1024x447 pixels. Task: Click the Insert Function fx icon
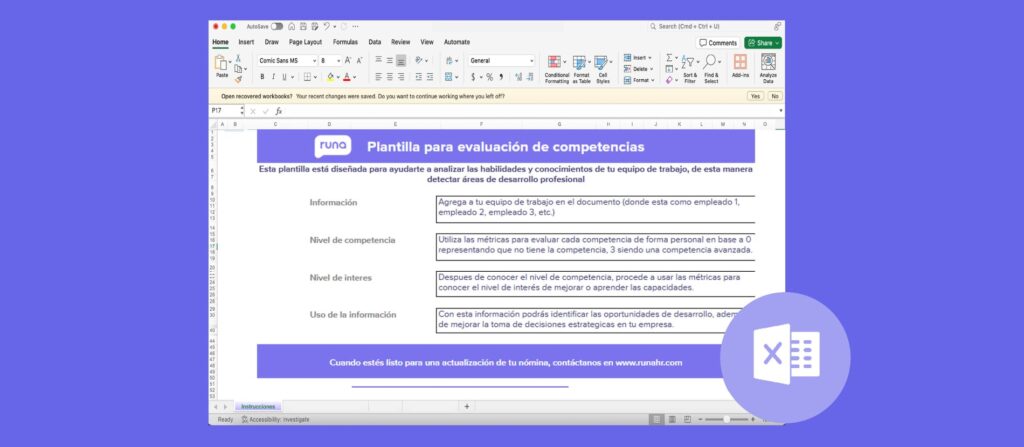point(279,111)
